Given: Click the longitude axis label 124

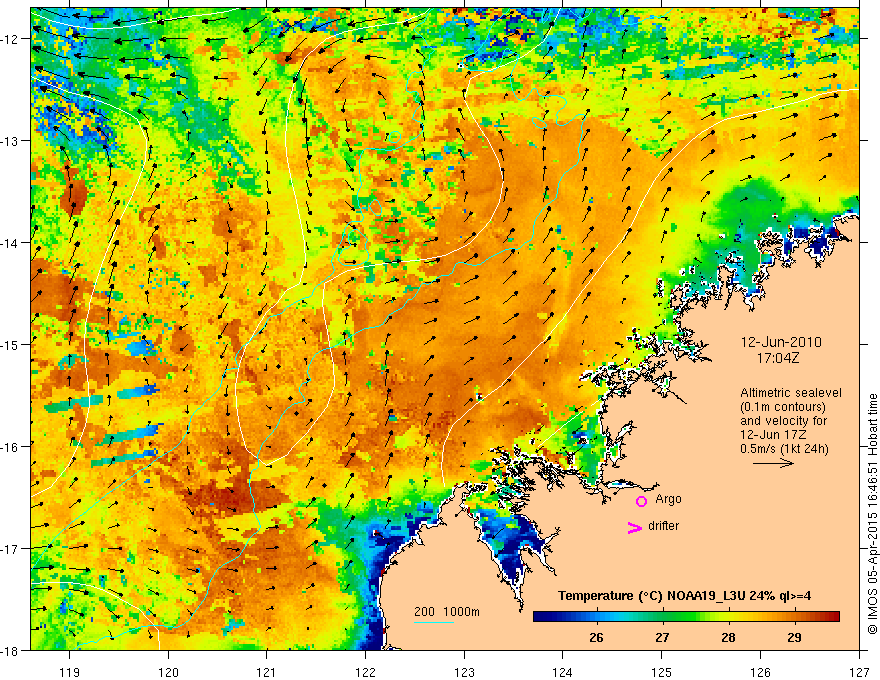Looking at the screenshot, I should 563,673.
